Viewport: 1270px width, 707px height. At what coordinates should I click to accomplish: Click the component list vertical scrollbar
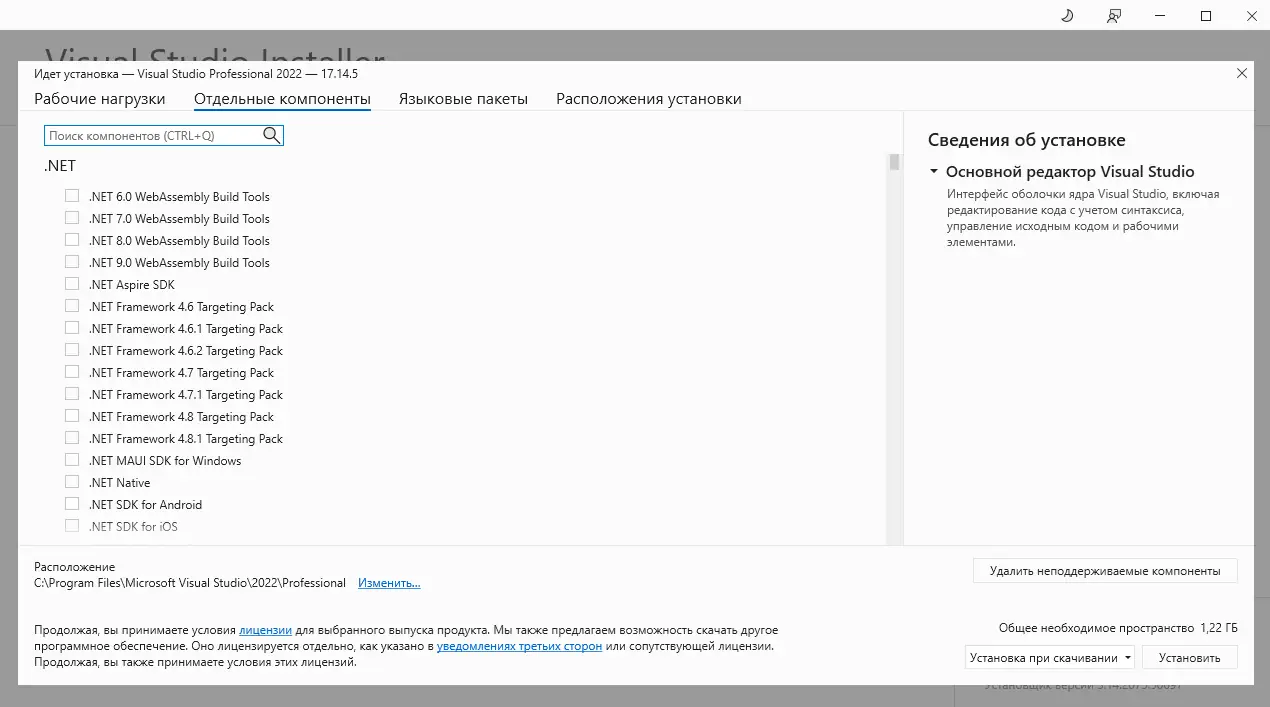coord(894,348)
